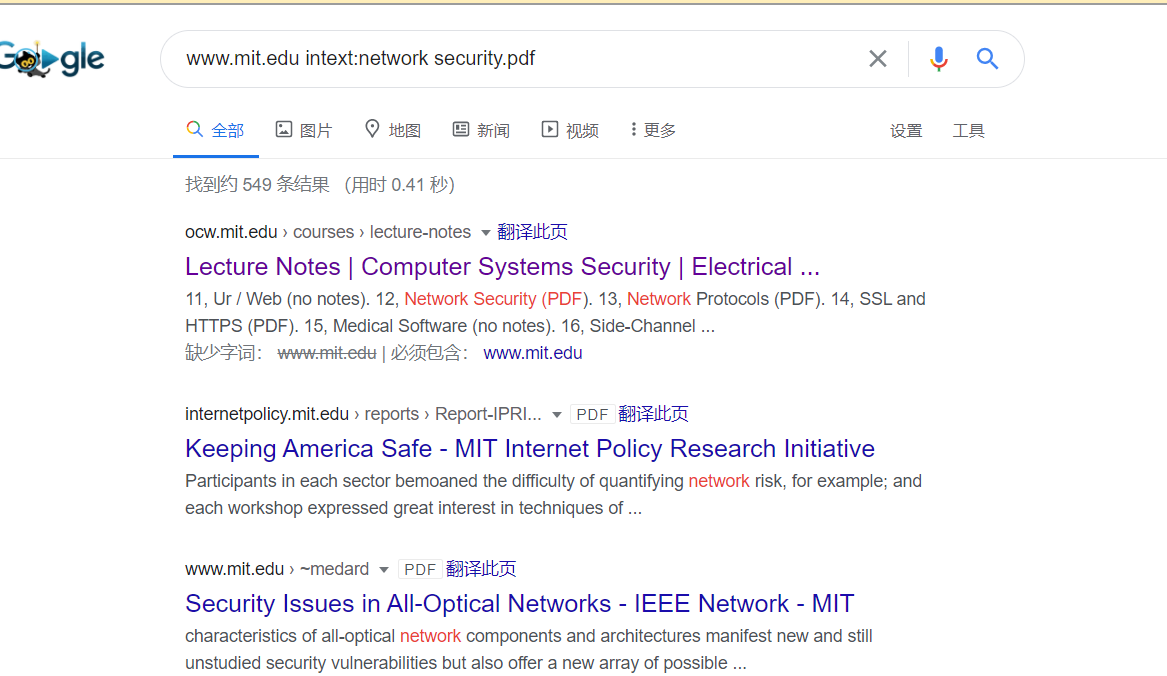Open the Lecture Notes Computer Systems Security result

(502, 267)
